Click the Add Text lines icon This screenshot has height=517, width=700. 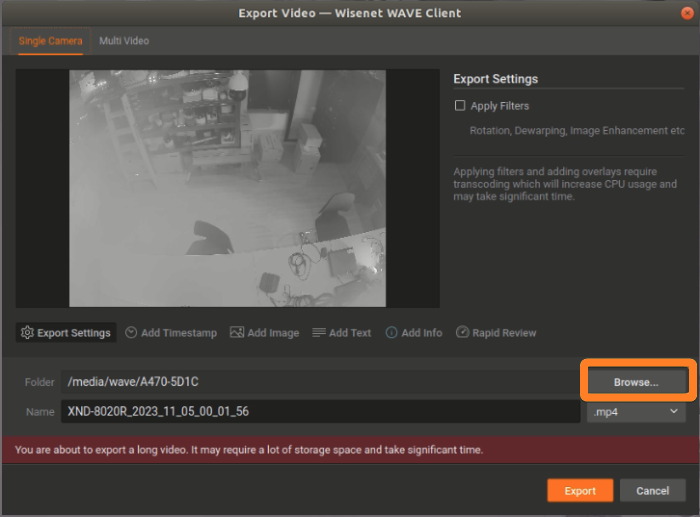319,333
